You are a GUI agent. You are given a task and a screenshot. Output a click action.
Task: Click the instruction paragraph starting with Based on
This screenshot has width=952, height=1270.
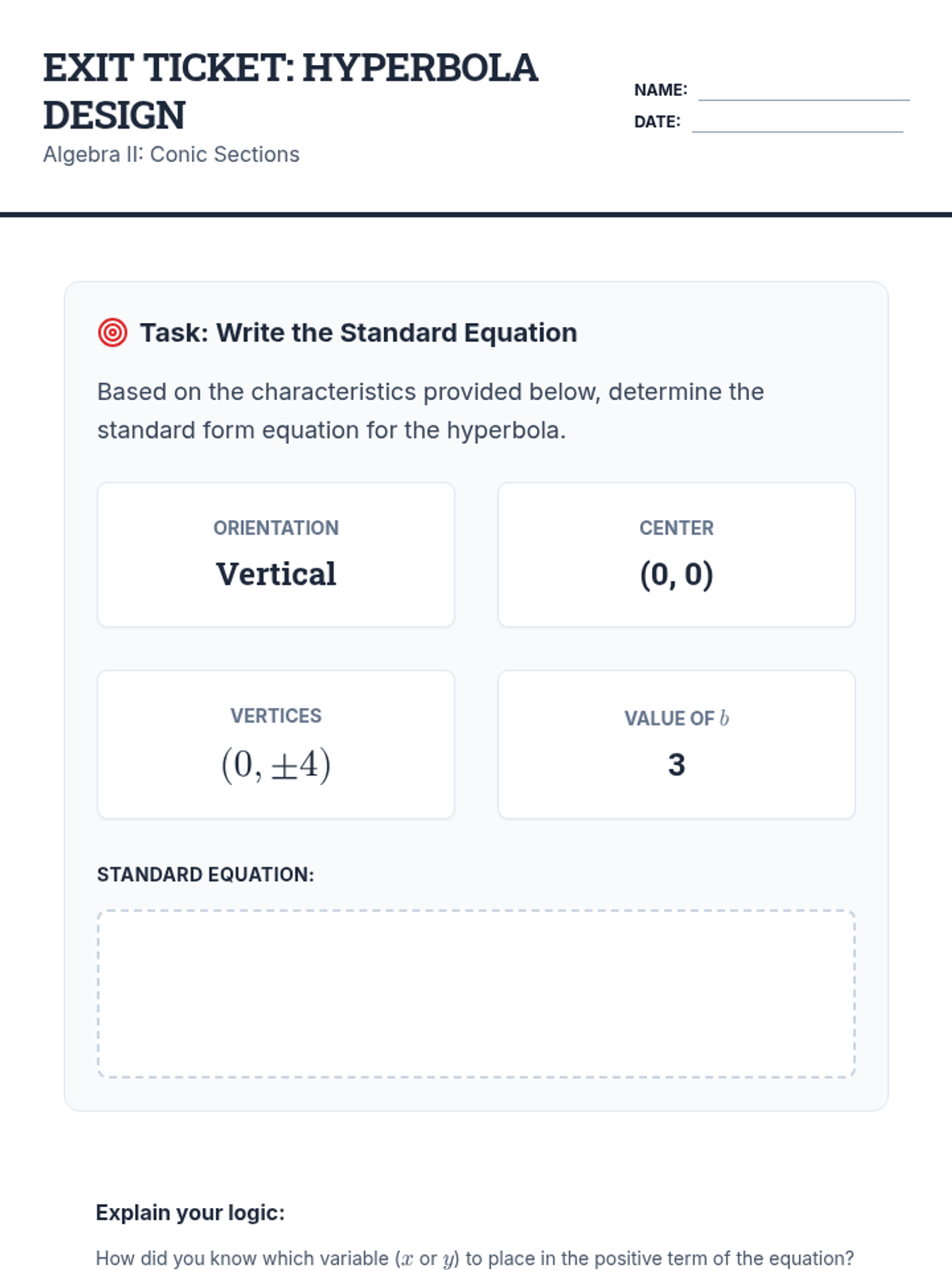[x=430, y=410]
